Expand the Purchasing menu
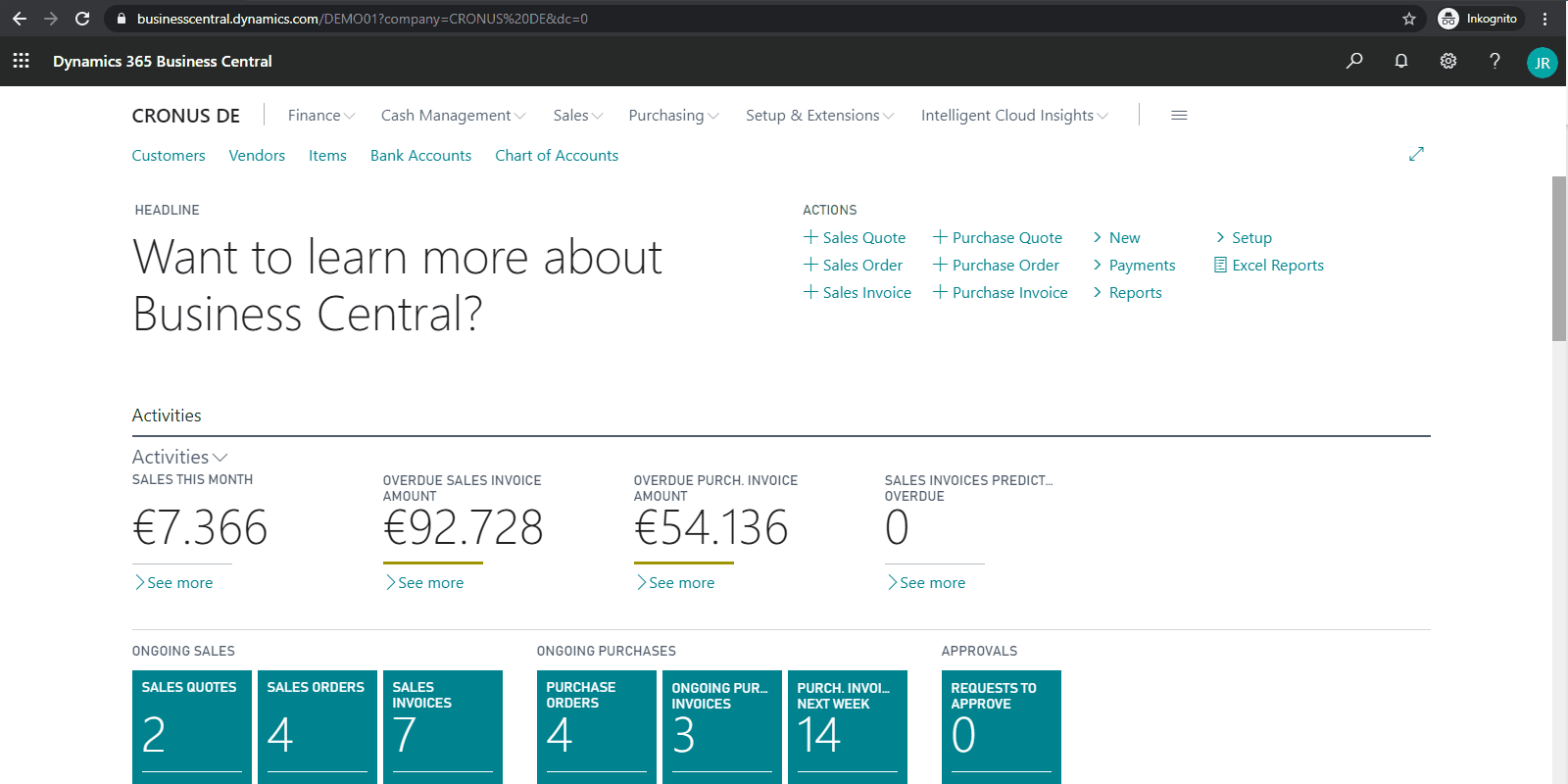This screenshot has height=784, width=1568. (x=674, y=116)
